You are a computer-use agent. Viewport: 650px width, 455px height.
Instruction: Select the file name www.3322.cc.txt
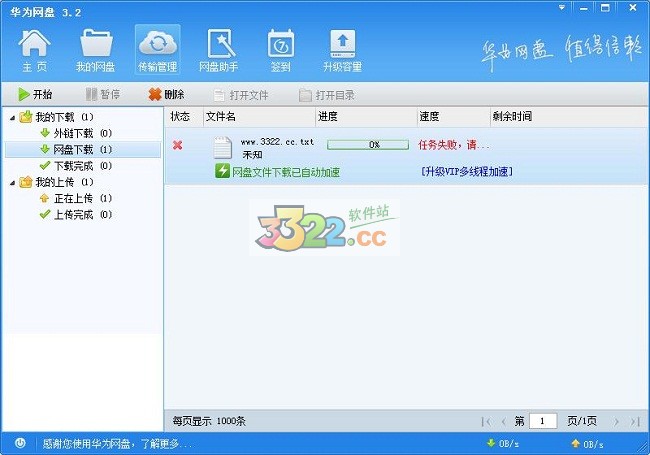(x=277, y=142)
